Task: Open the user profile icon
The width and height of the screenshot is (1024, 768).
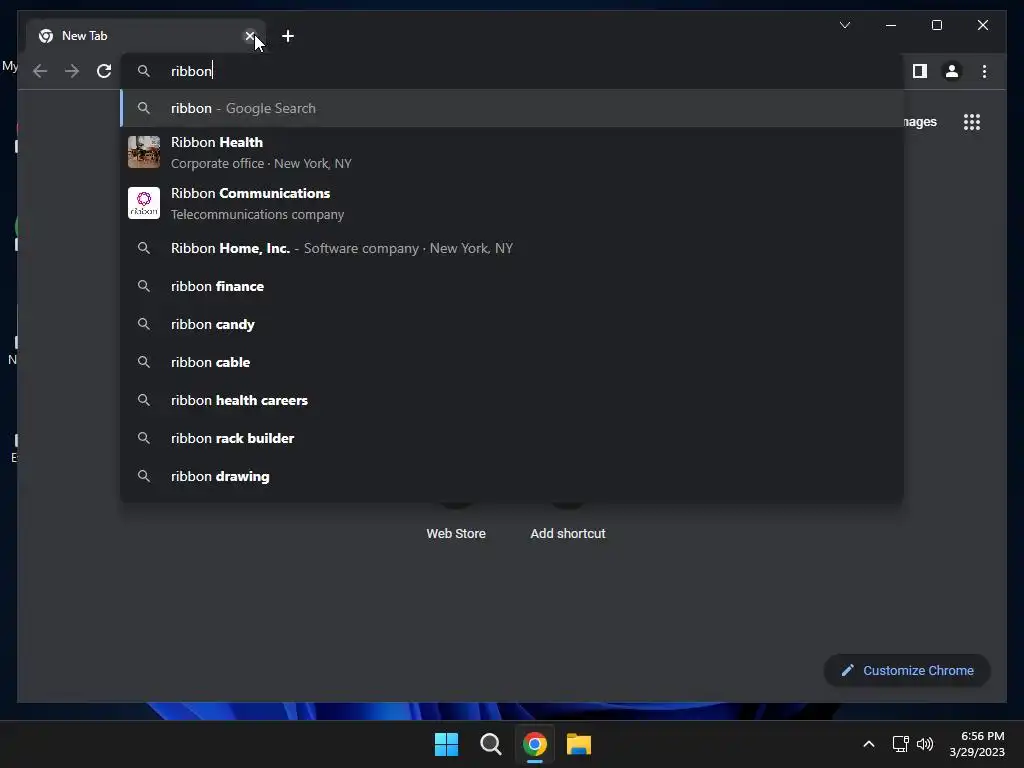Action: point(952,71)
